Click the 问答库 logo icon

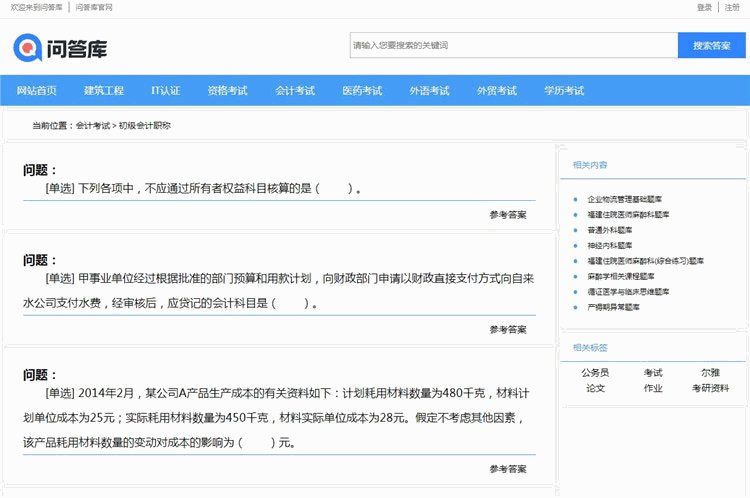[27, 47]
